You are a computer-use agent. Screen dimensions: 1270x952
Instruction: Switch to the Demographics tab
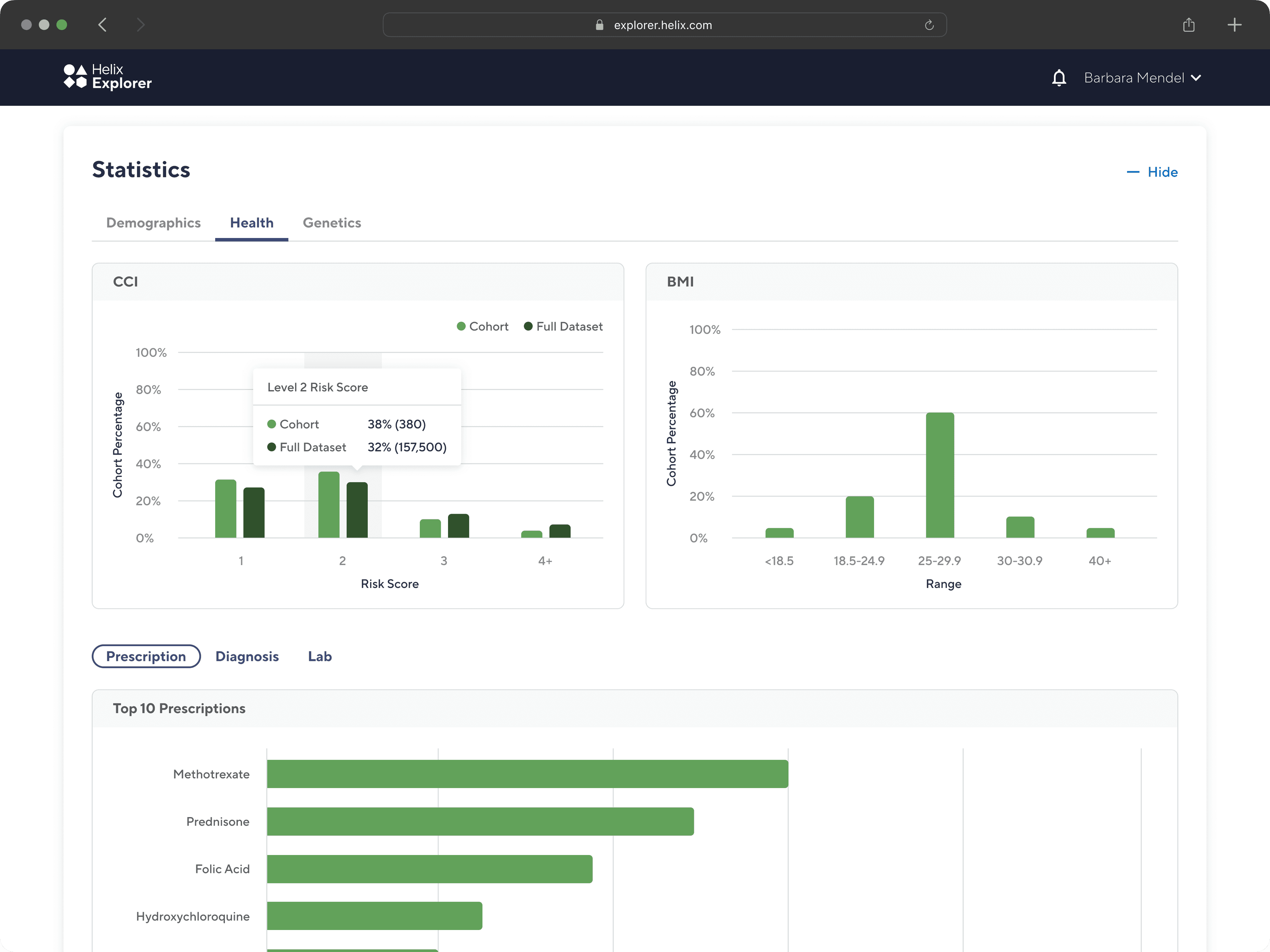point(153,223)
